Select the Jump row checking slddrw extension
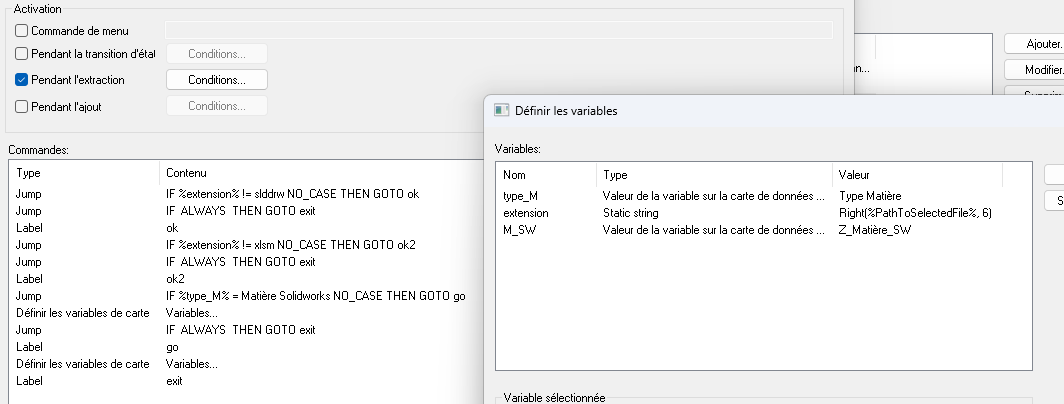Screen dimensions: 1064x404 point(30,194)
